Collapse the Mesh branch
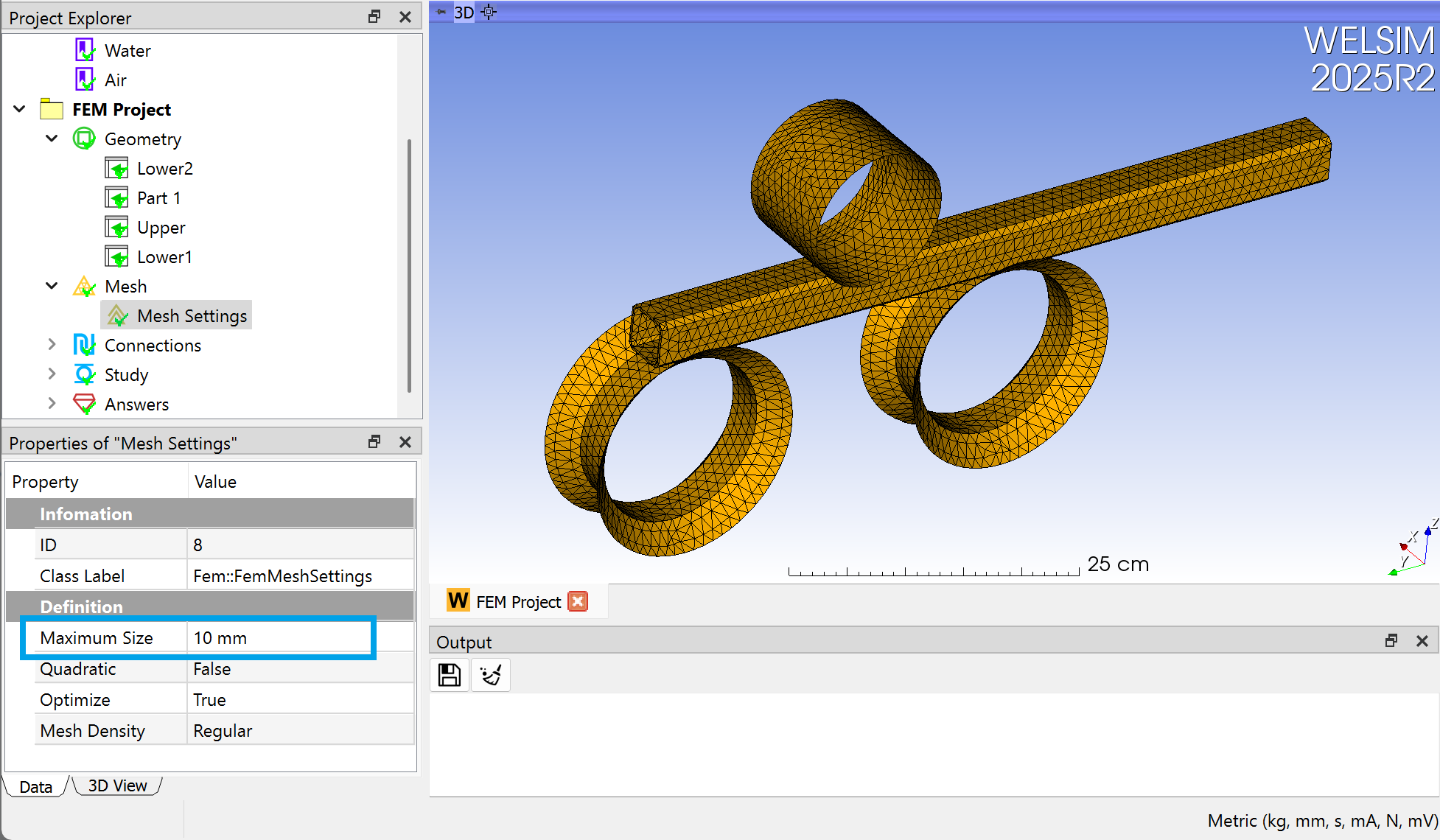Screen dimensions: 1440x840 51,286
